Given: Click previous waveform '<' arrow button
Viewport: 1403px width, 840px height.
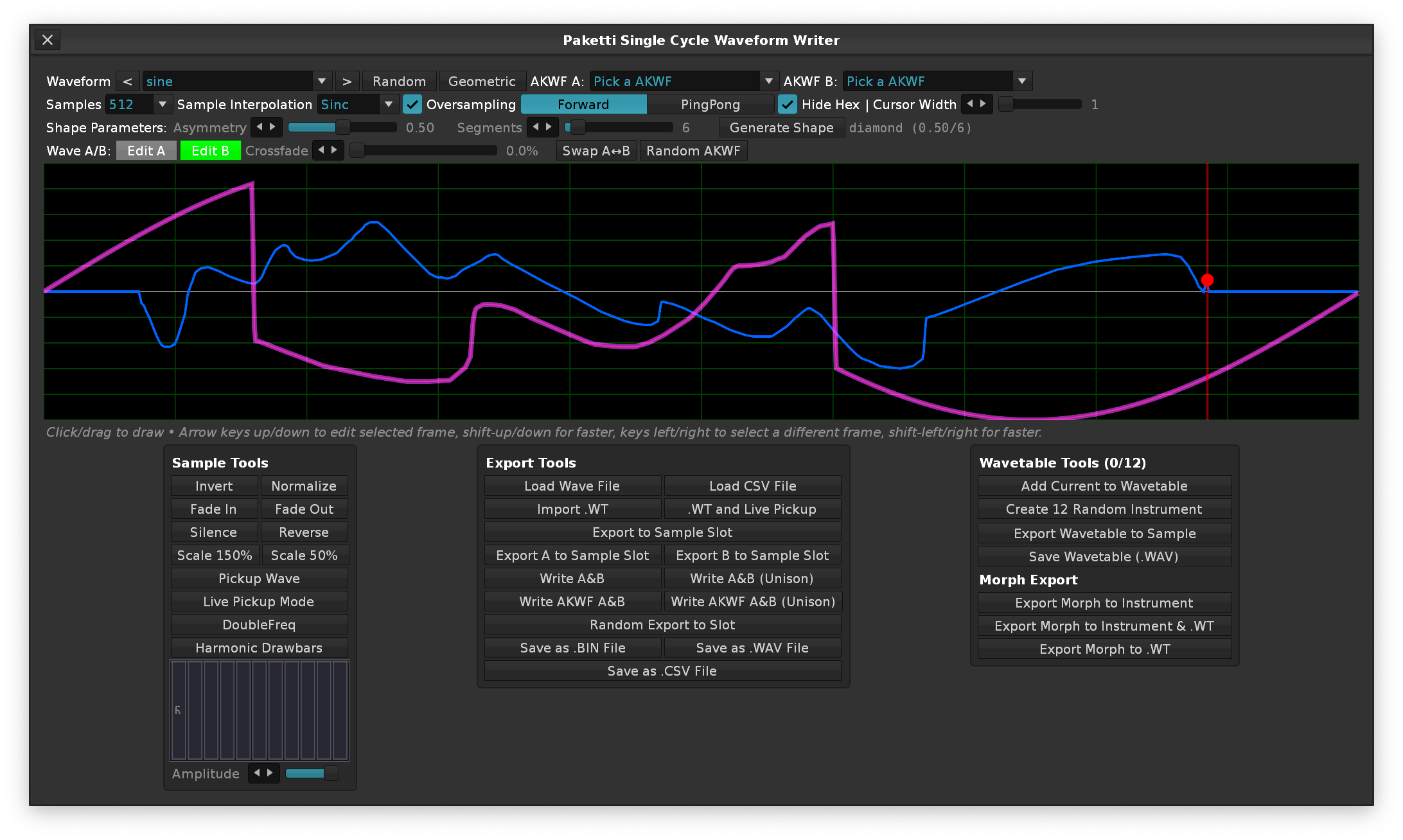Looking at the screenshot, I should 127,82.
